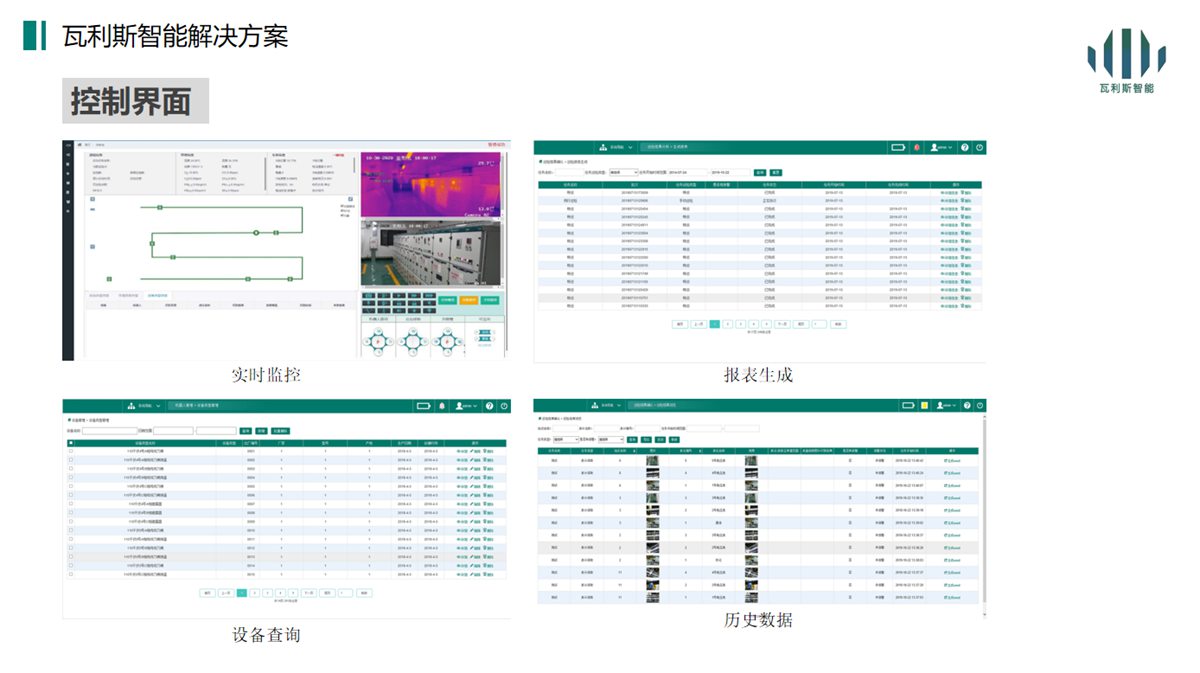The height and width of the screenshot is (673, 1200).
Task: Toggle the select-all checkbox in device query table
Action: point(70,442)
